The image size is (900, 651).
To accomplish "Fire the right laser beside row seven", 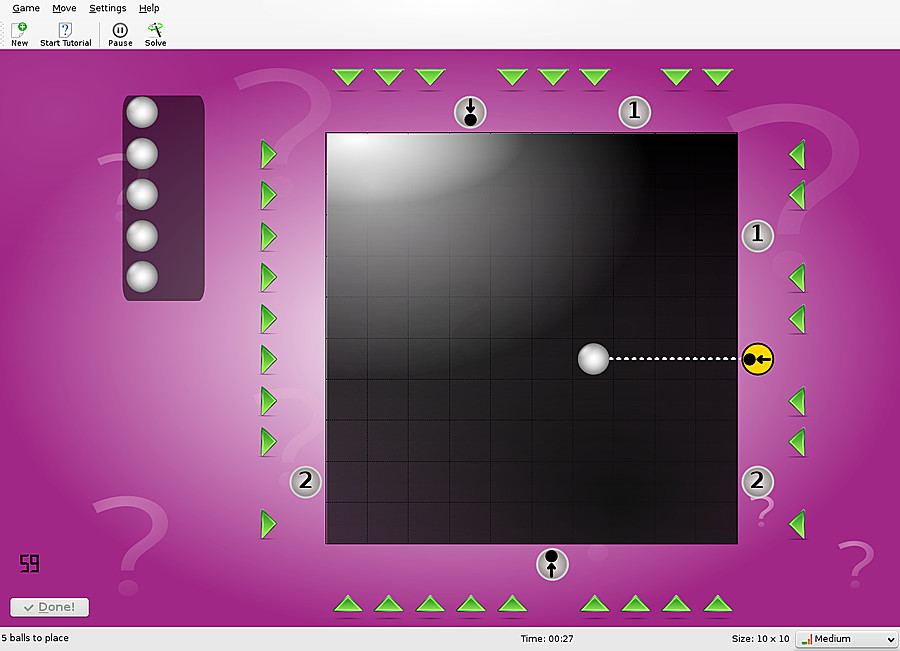I will click(x=797, y=401).
